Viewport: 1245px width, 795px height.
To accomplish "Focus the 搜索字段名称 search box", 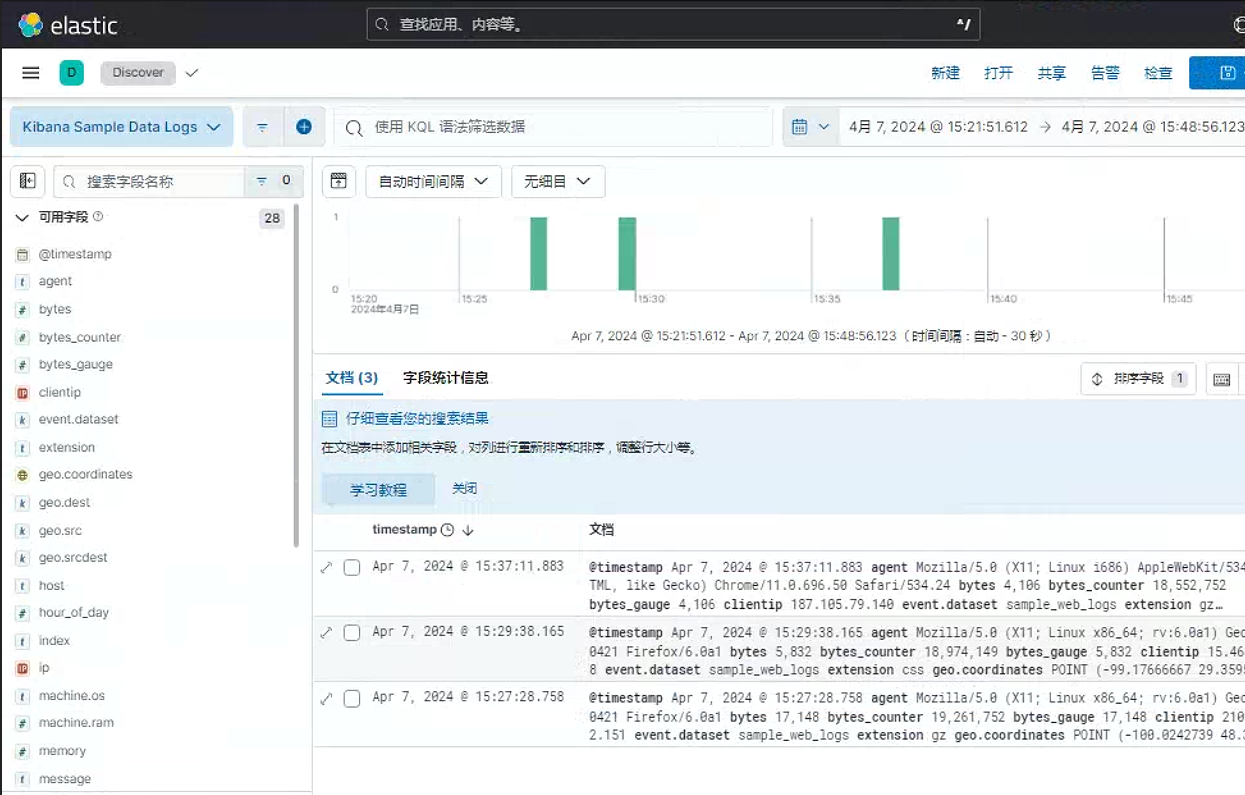I will (x=149, y=181).
